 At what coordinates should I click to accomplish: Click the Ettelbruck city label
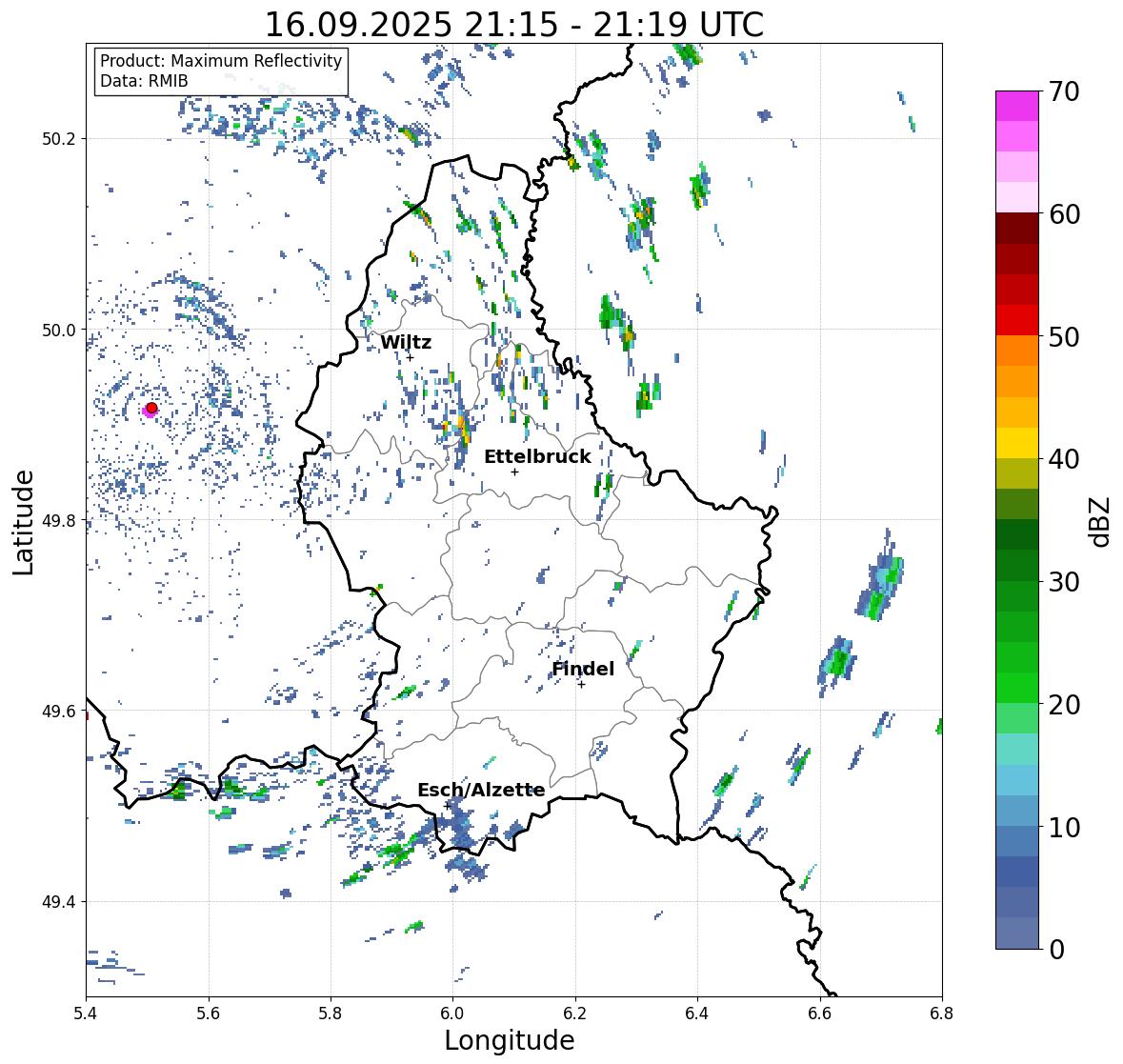pos(537,457)
